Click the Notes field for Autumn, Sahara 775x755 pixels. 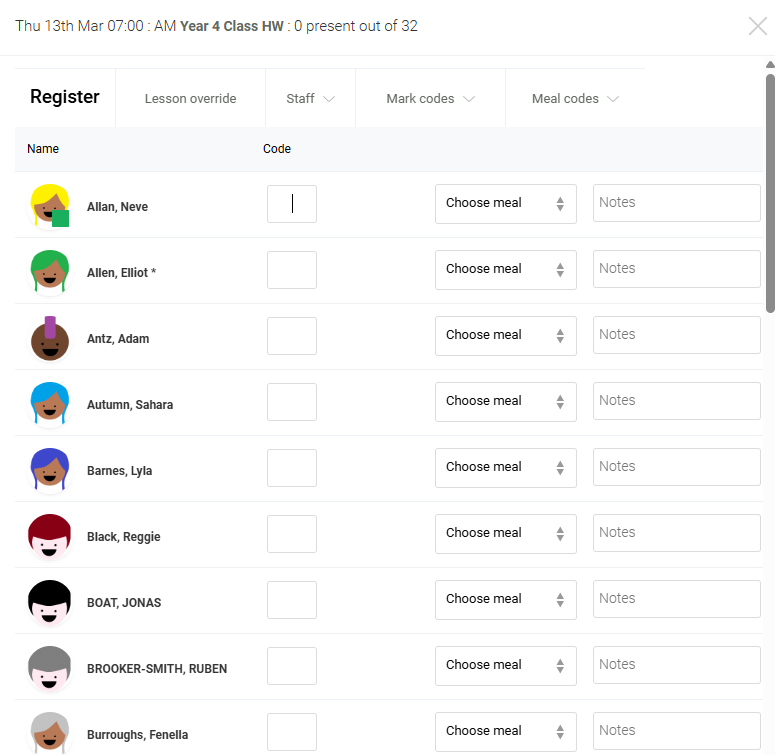pyautogui.click(x=676, y=401)
